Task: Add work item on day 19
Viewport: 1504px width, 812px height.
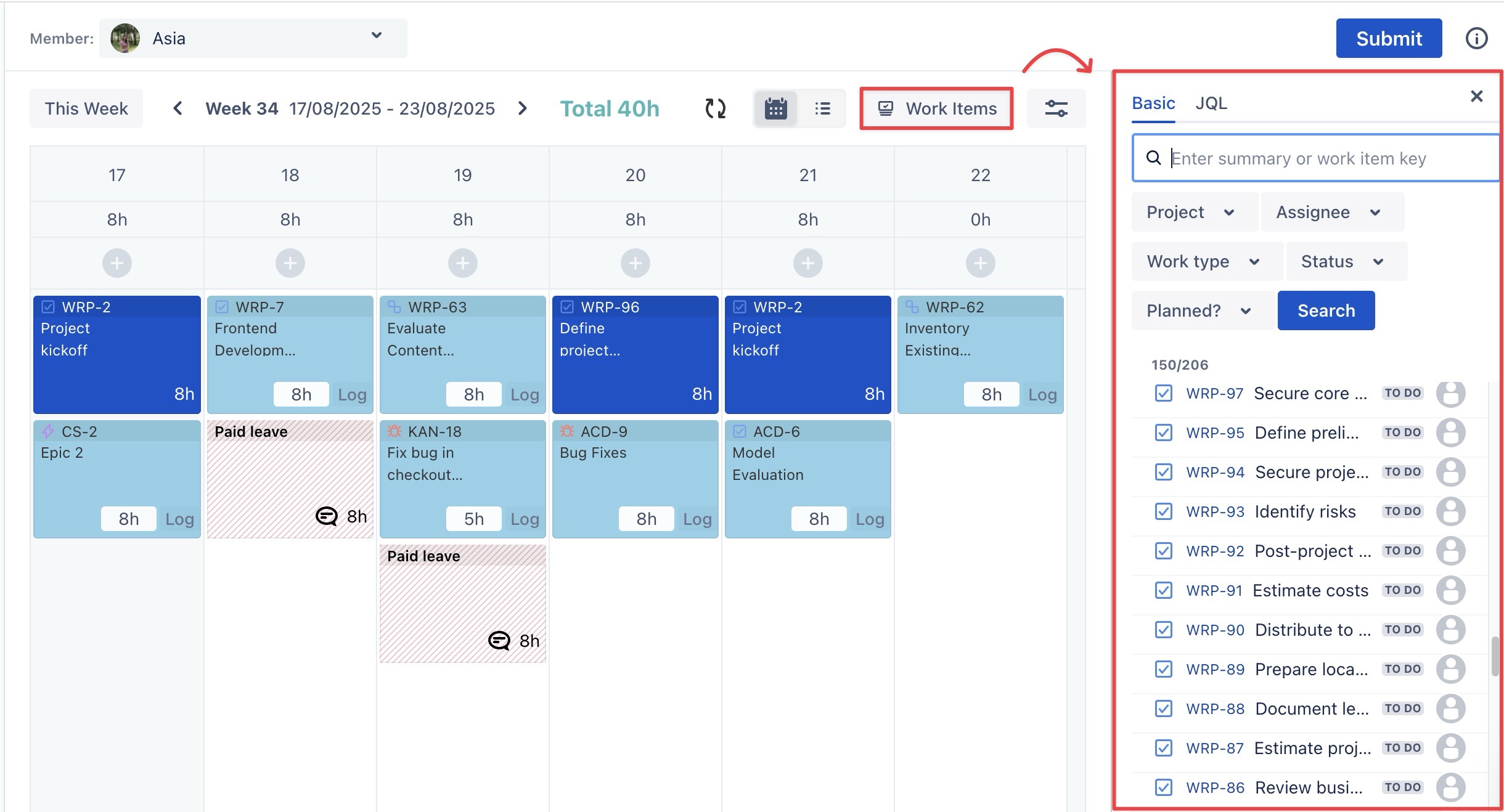Action: click(462, 263)
